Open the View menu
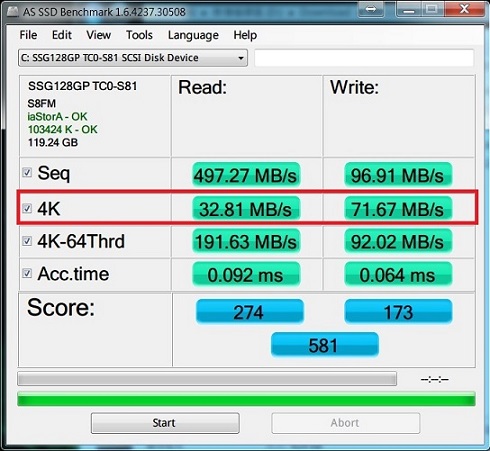490x451 pixels. click(x=99, y=35)
